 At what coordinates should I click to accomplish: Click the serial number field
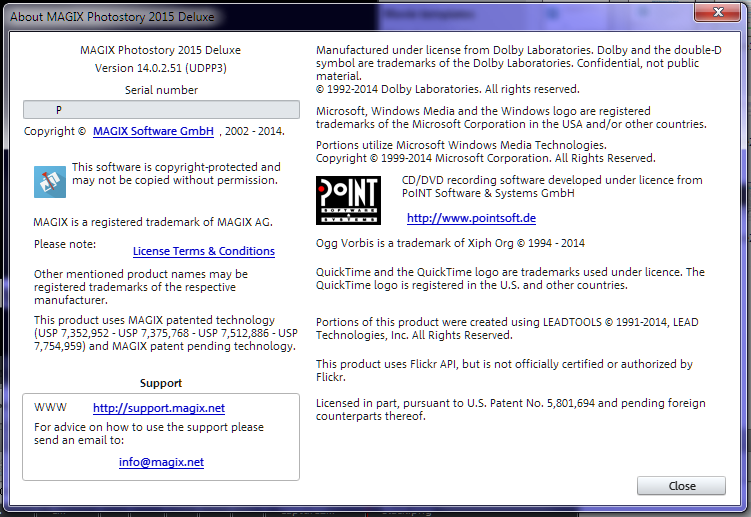pyautogui.click(x=161, y=110)
